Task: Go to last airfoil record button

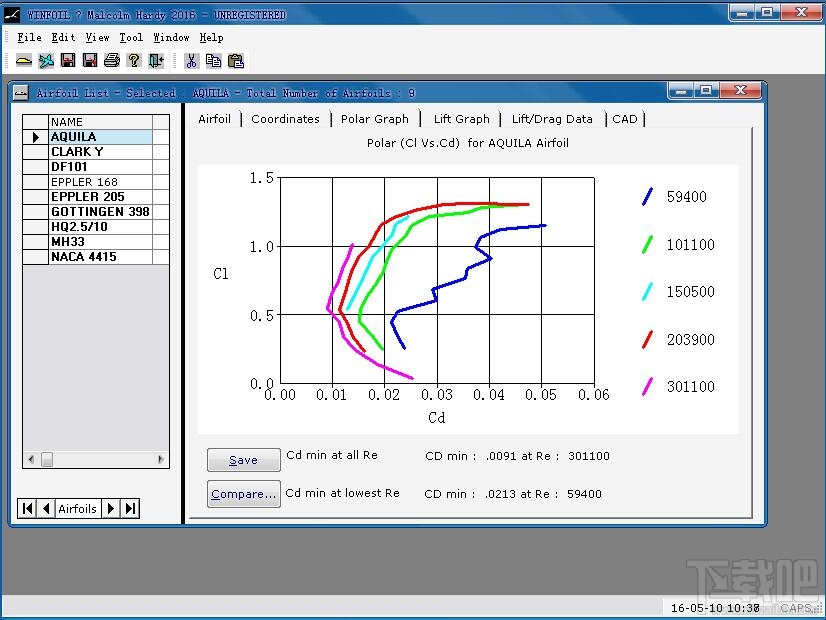Action: [130, 508]
